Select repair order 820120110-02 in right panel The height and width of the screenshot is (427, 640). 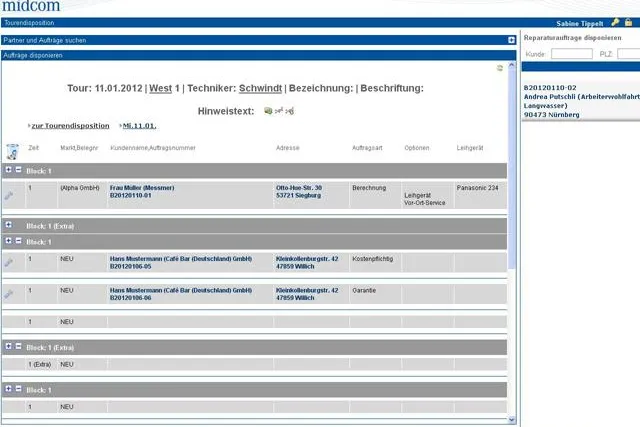click(550, 88)
